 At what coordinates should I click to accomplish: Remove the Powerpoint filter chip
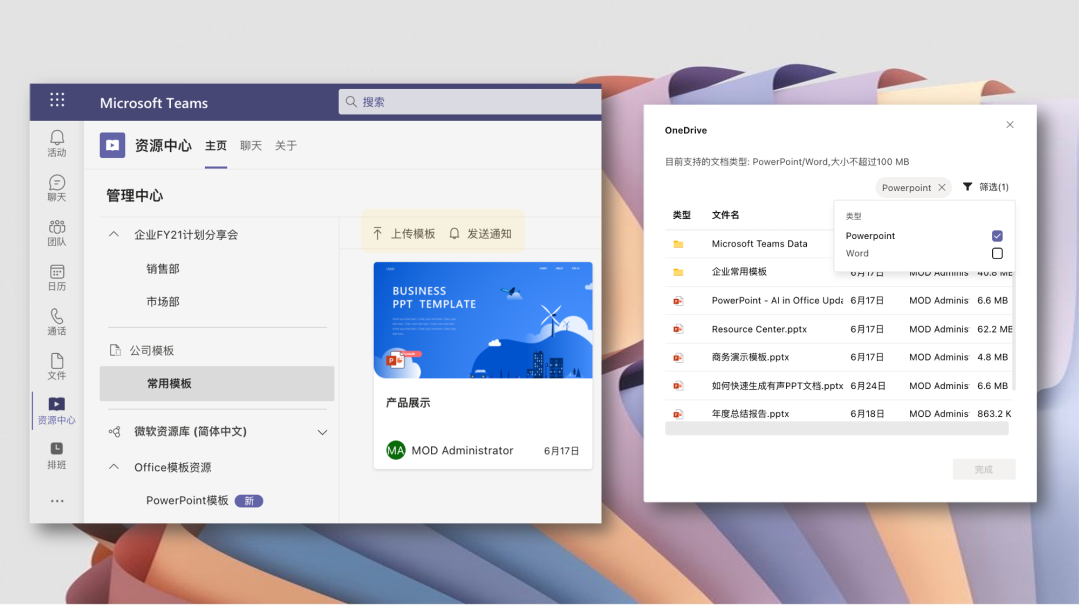click(942, 187)
